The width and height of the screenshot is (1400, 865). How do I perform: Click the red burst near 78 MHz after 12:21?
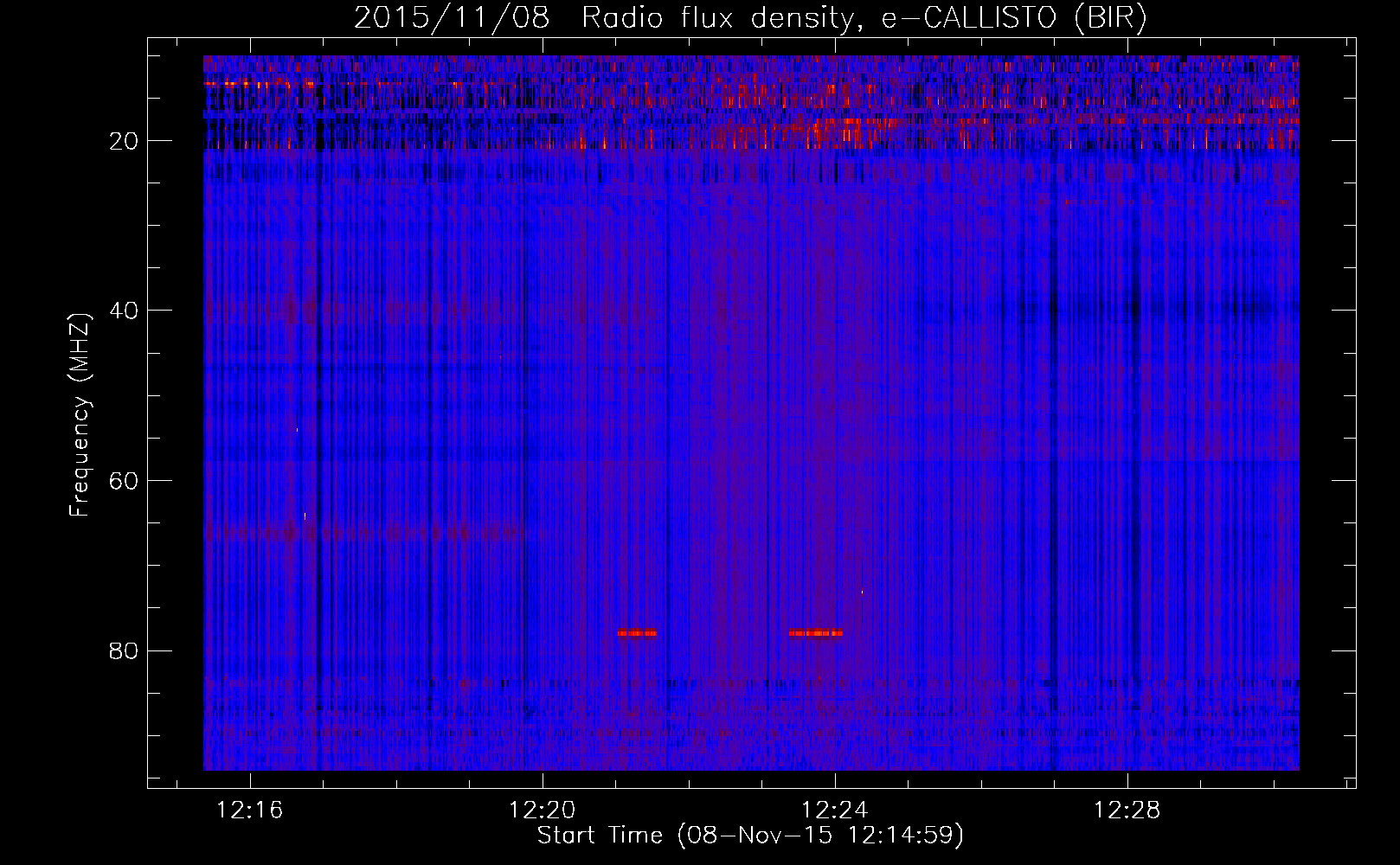637,633
